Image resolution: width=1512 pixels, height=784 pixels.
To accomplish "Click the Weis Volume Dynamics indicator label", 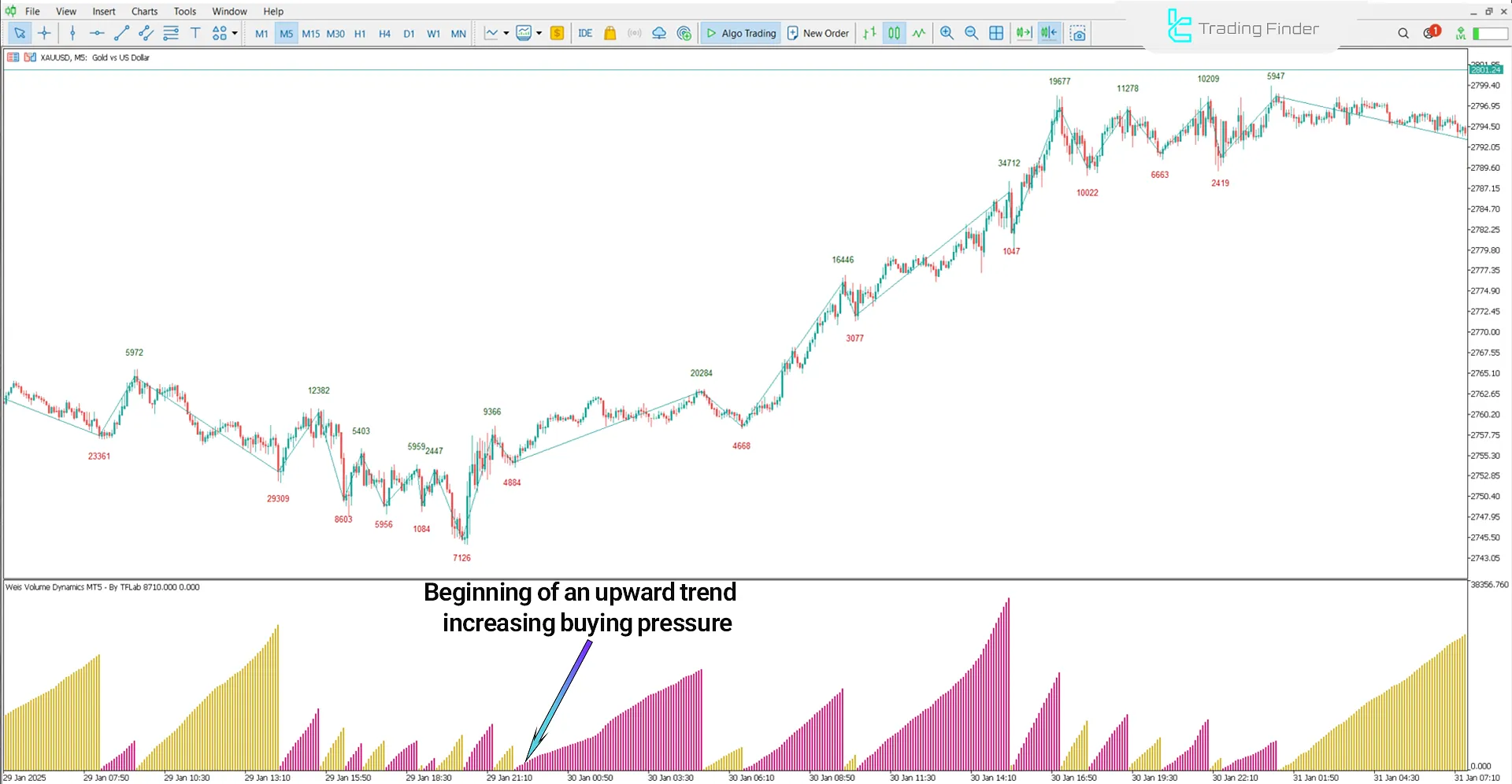I will [102, 586].
